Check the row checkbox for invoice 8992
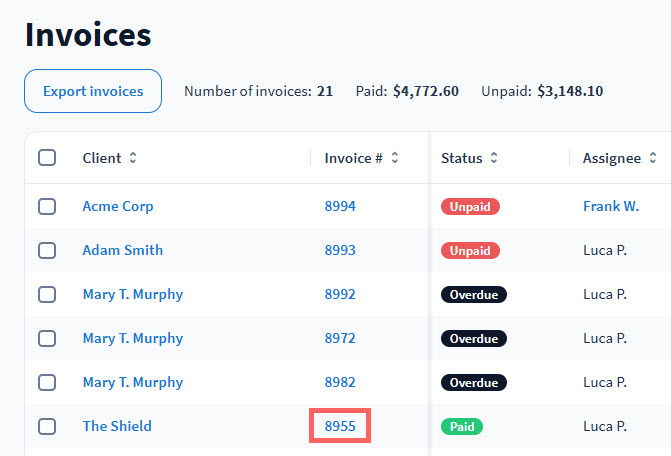The image size is (671, 456). pyautogui.click(x=47, y=294)
